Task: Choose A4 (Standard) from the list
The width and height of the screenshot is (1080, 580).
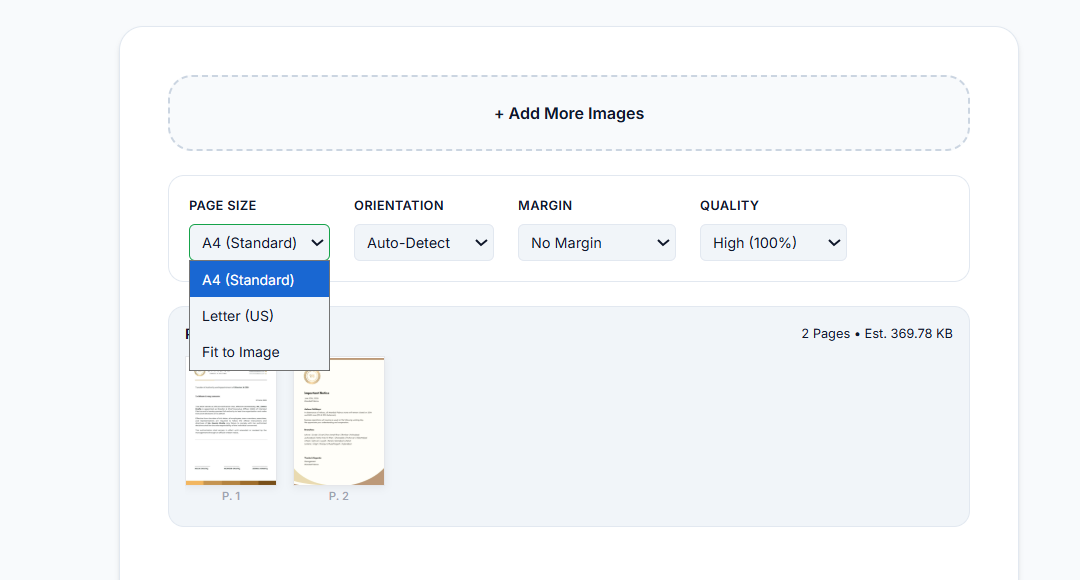Action: tap(260, 280)
